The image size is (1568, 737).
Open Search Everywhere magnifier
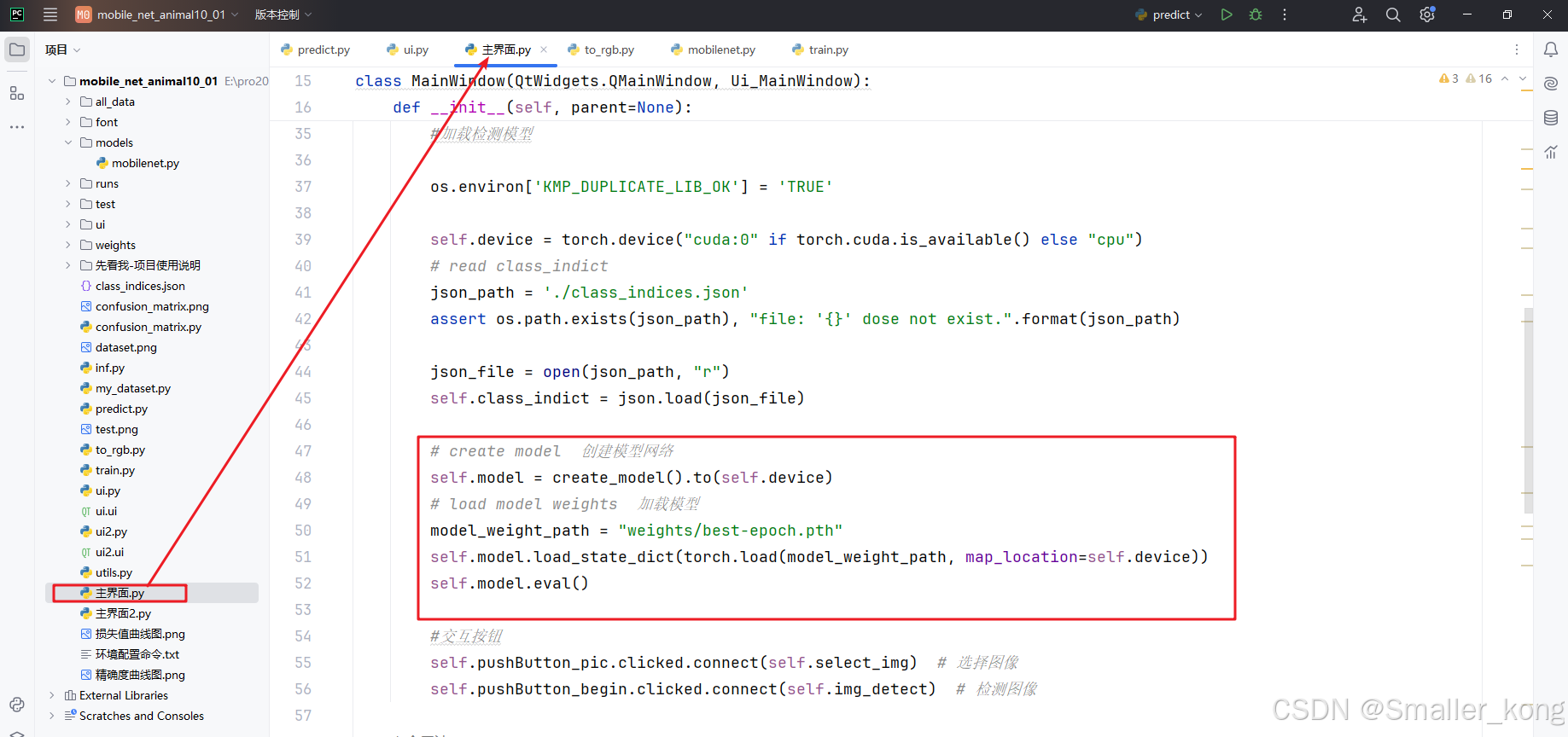[1393, 15]
